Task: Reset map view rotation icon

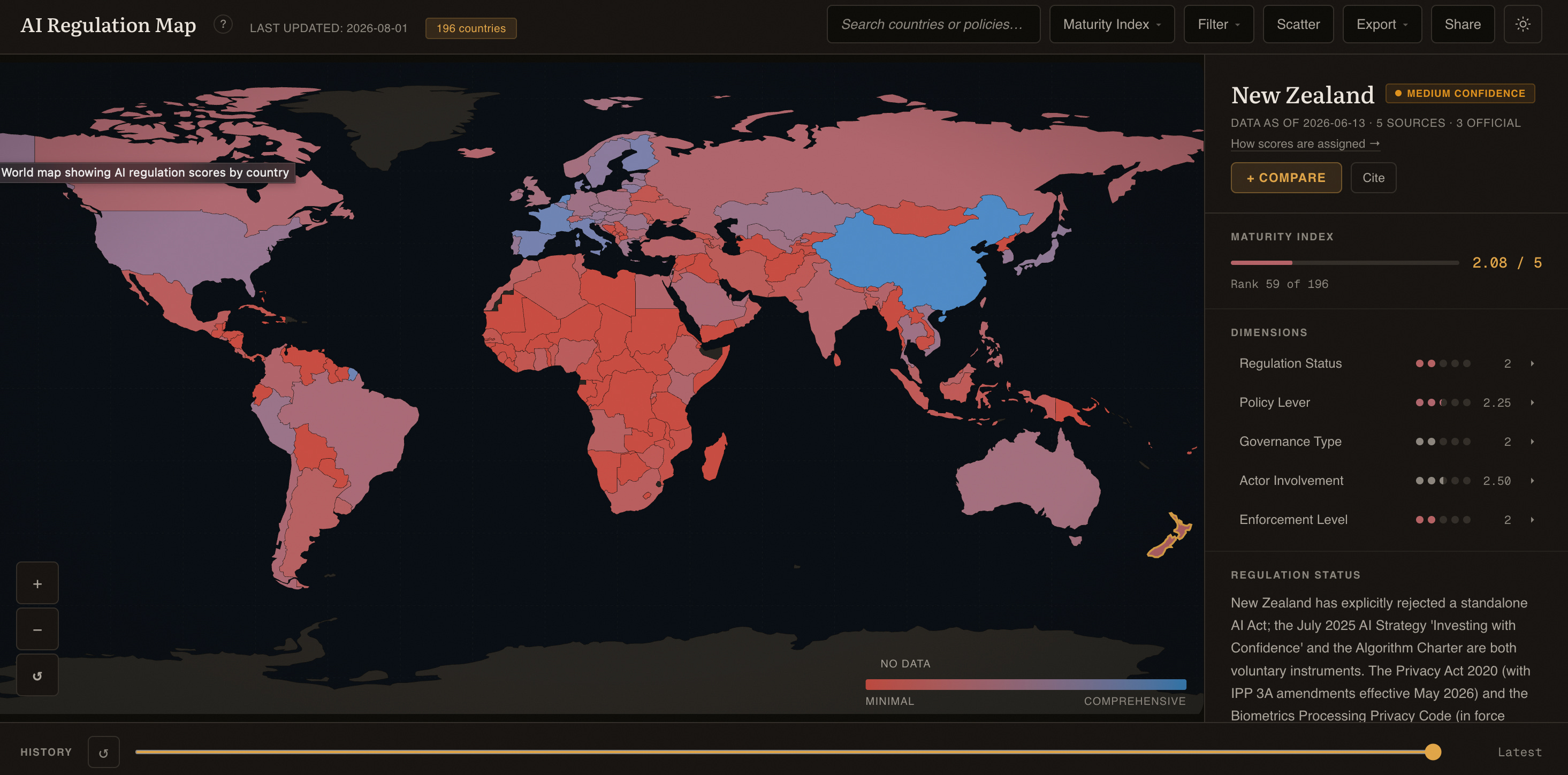Action: pos(37,675)
